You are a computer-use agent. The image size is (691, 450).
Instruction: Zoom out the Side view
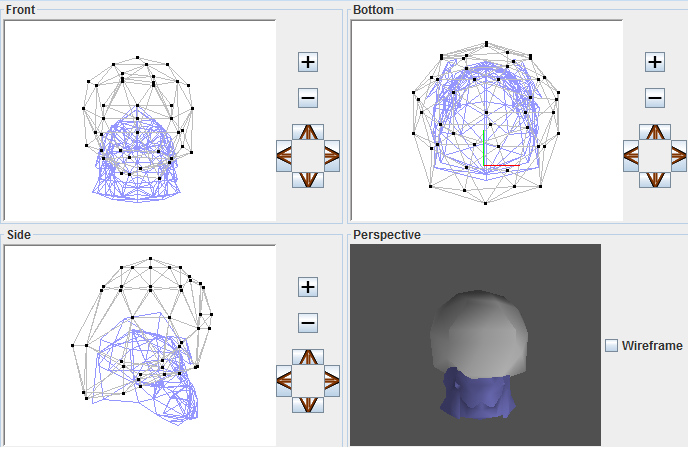(308, 323)
